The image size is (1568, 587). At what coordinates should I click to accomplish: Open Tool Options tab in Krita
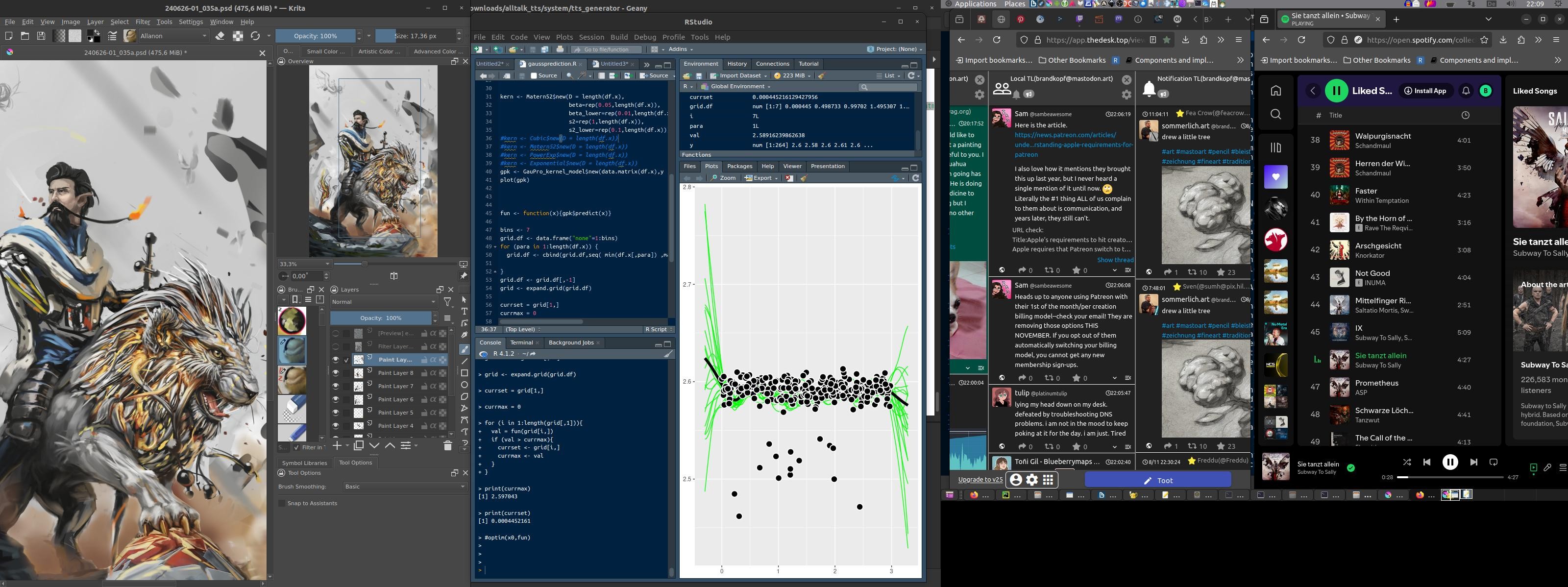[355, 463]
